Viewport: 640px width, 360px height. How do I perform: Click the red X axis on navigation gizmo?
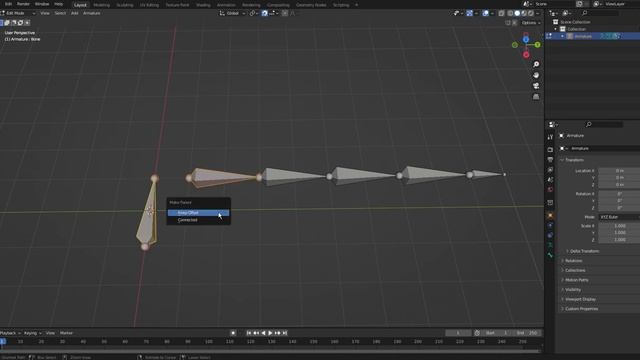[x=526, y=55]
